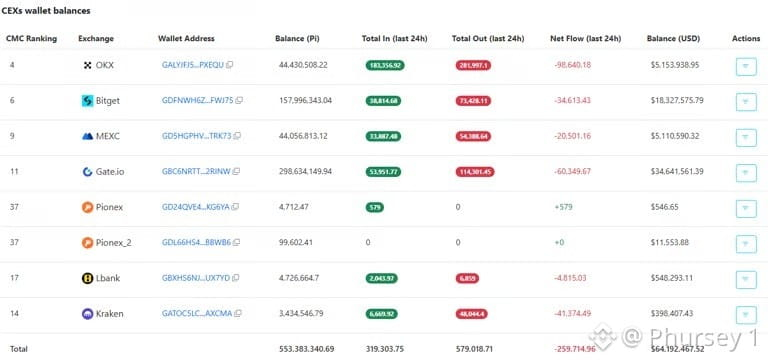The image size is (768, 362).
Task: Copy the Kraken wallet address icon
Action: [x=238, y=313]
